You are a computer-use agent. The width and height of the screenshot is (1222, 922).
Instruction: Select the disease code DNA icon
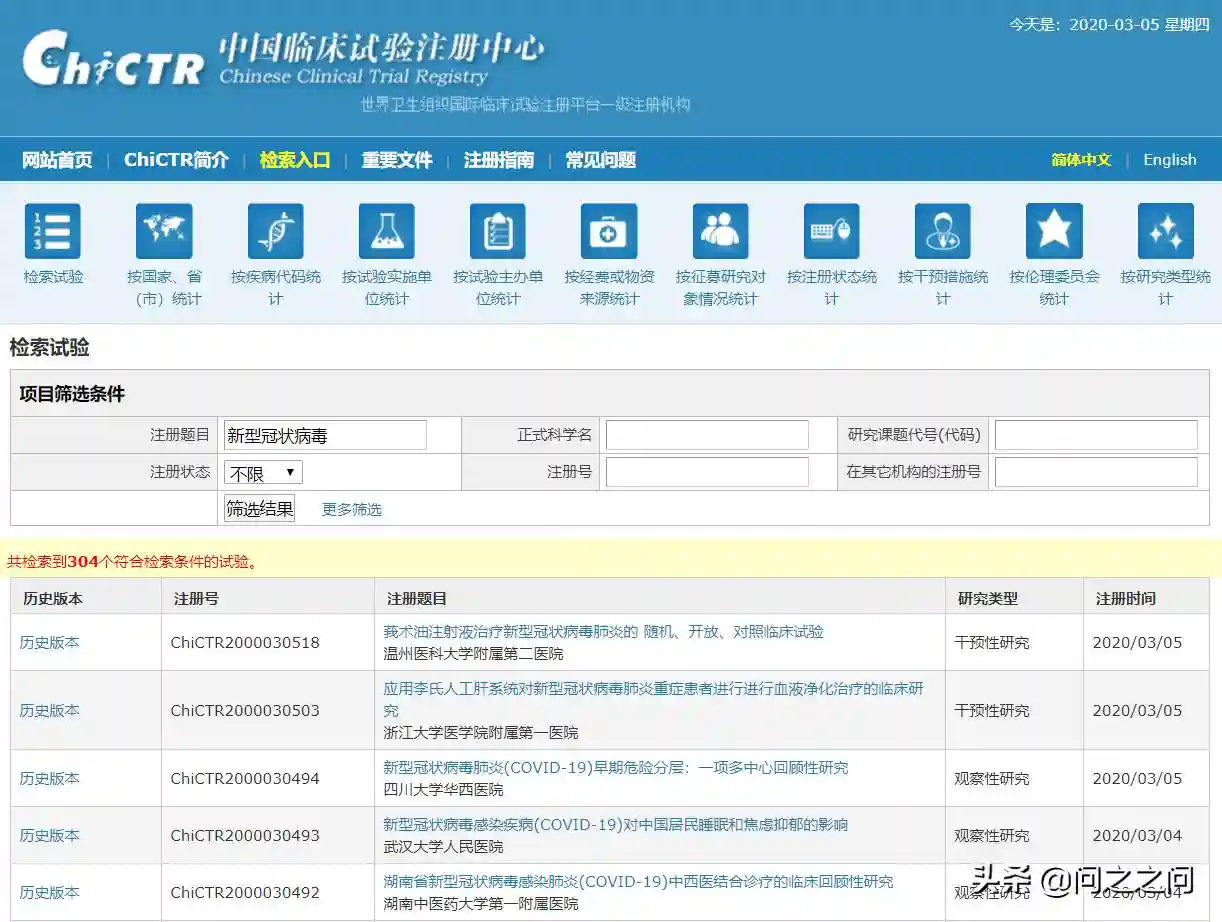click(276, 232)
